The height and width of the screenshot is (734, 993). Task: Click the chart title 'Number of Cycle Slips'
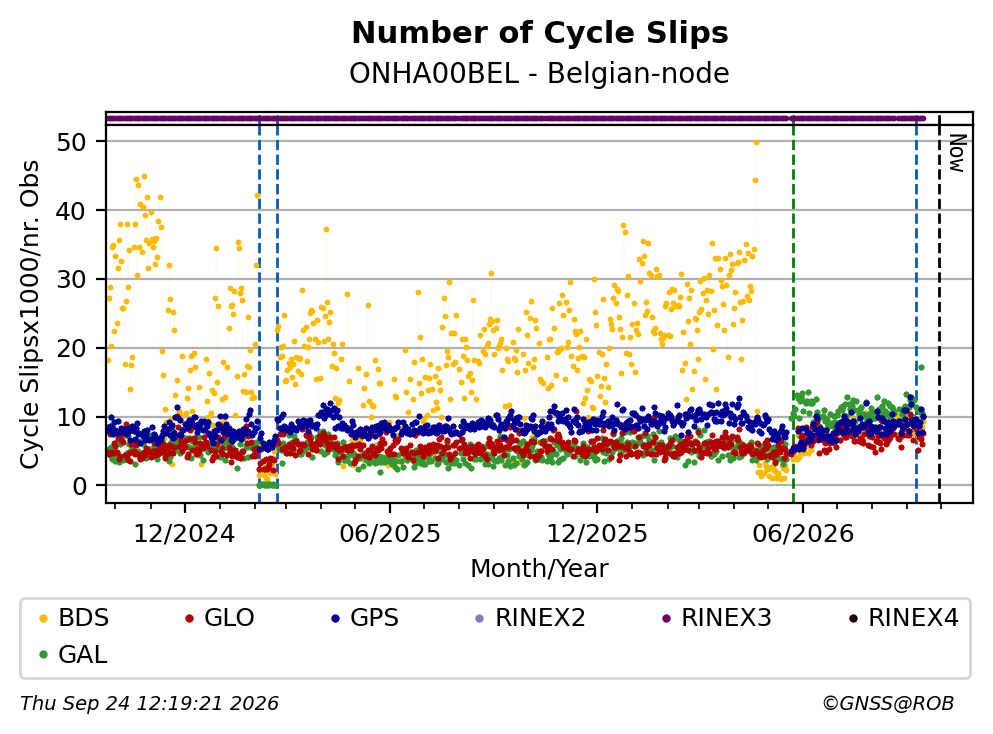pyautogui.click(x=540, y=33)
